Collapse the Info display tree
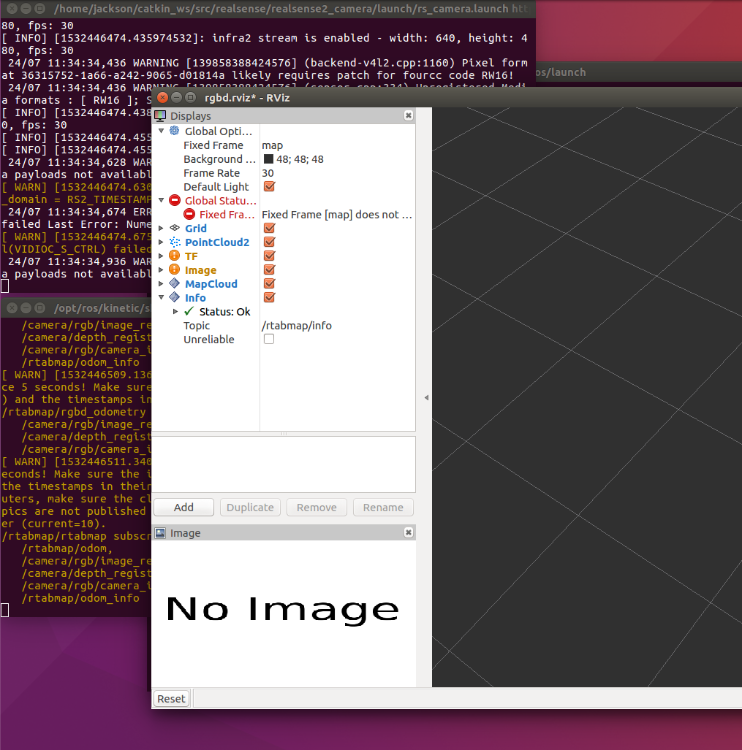This screenshot has width=742, height=750. [162, 298]
